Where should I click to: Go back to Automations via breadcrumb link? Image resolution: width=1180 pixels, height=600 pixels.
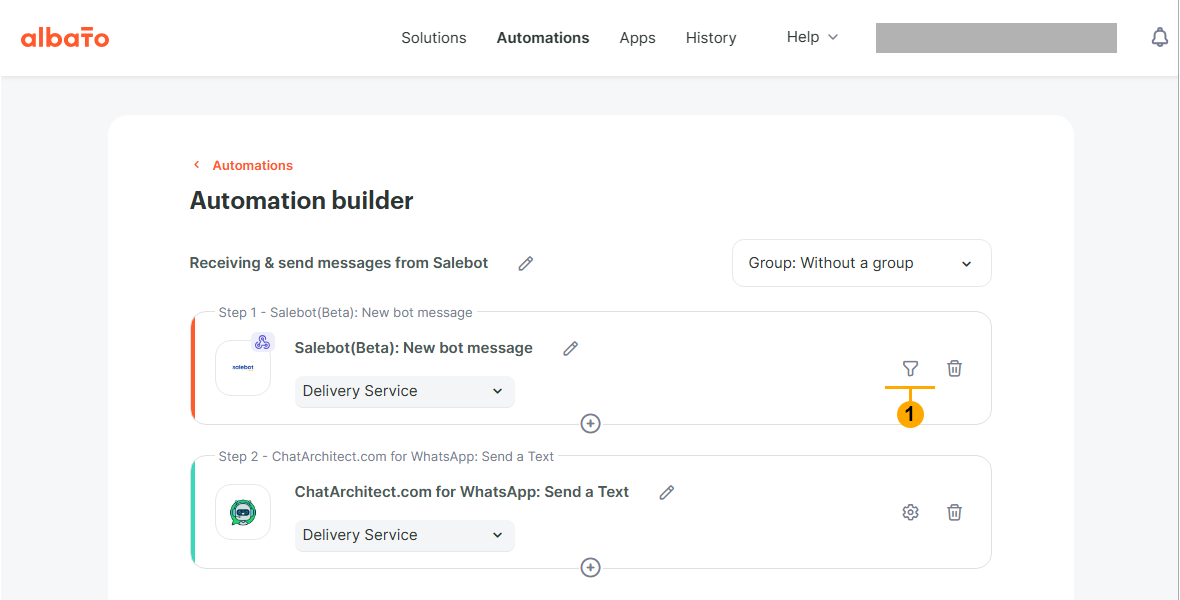click(x=253, y=166)
